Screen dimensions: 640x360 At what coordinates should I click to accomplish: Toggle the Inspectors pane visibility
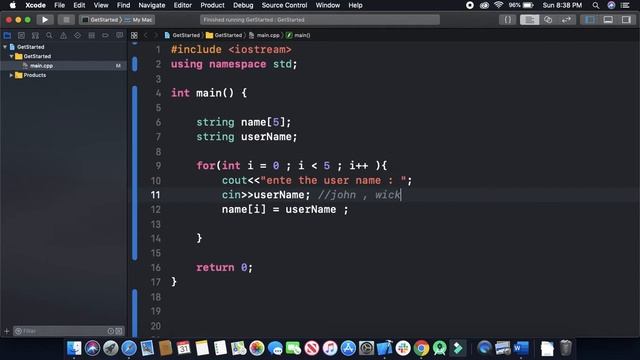[626, 20]
